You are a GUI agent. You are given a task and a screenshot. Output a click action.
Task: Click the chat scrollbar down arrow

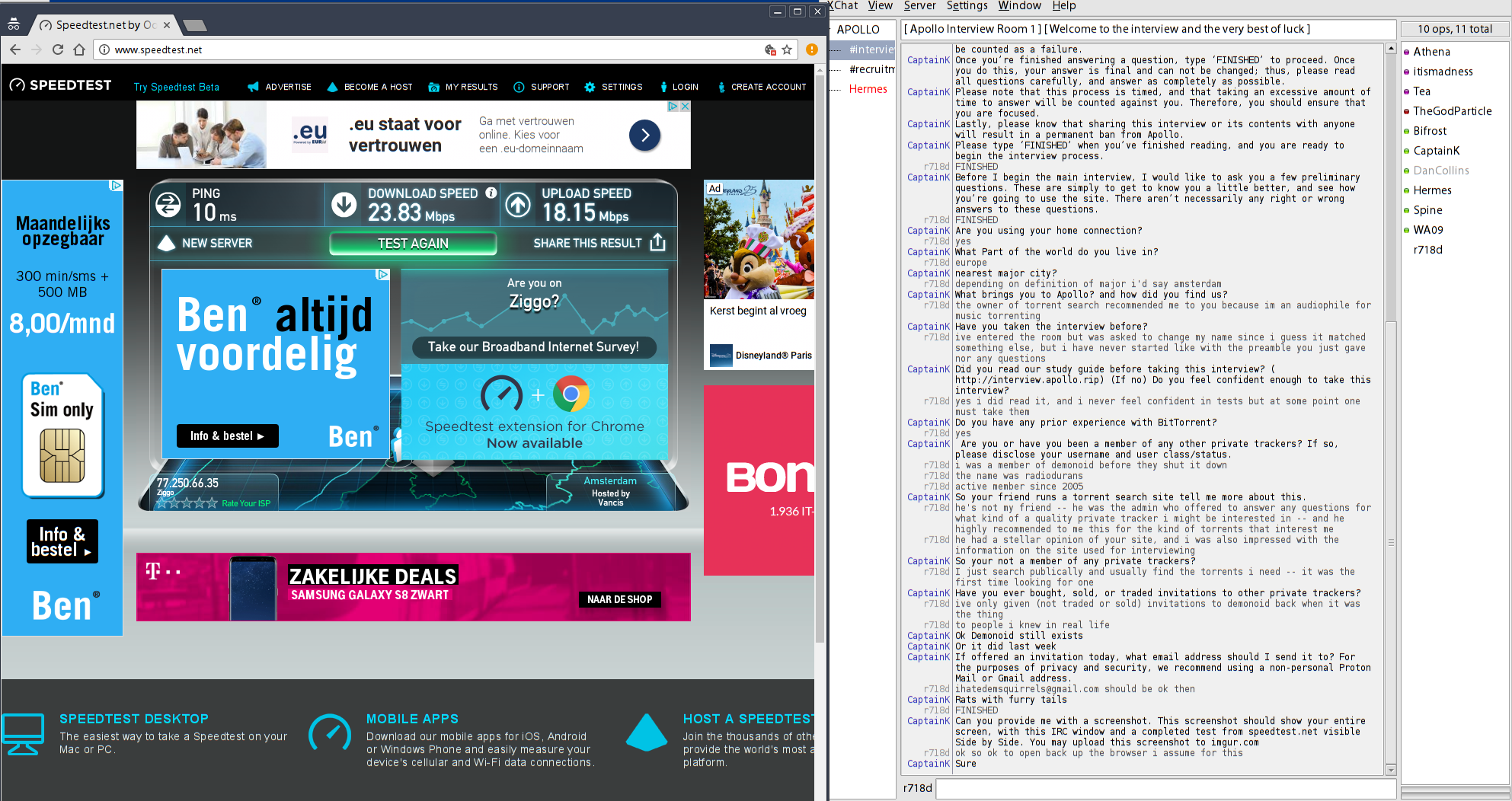tap(1390, 770)
